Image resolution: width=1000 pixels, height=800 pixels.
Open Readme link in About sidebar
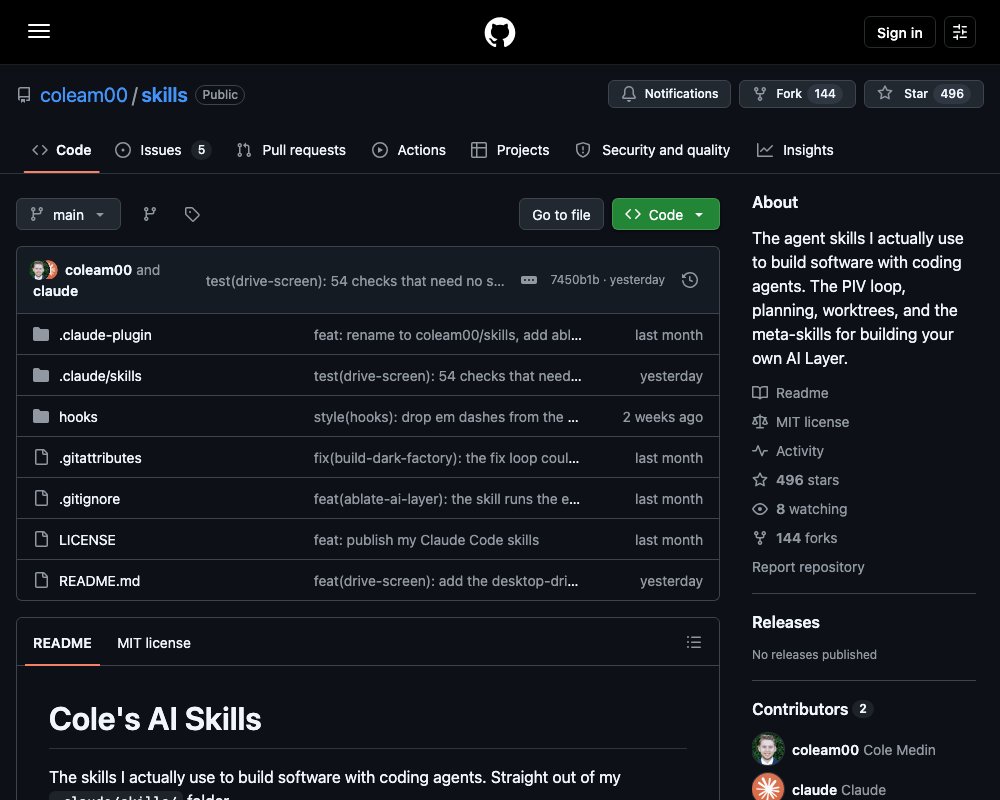tap(790, 393)
